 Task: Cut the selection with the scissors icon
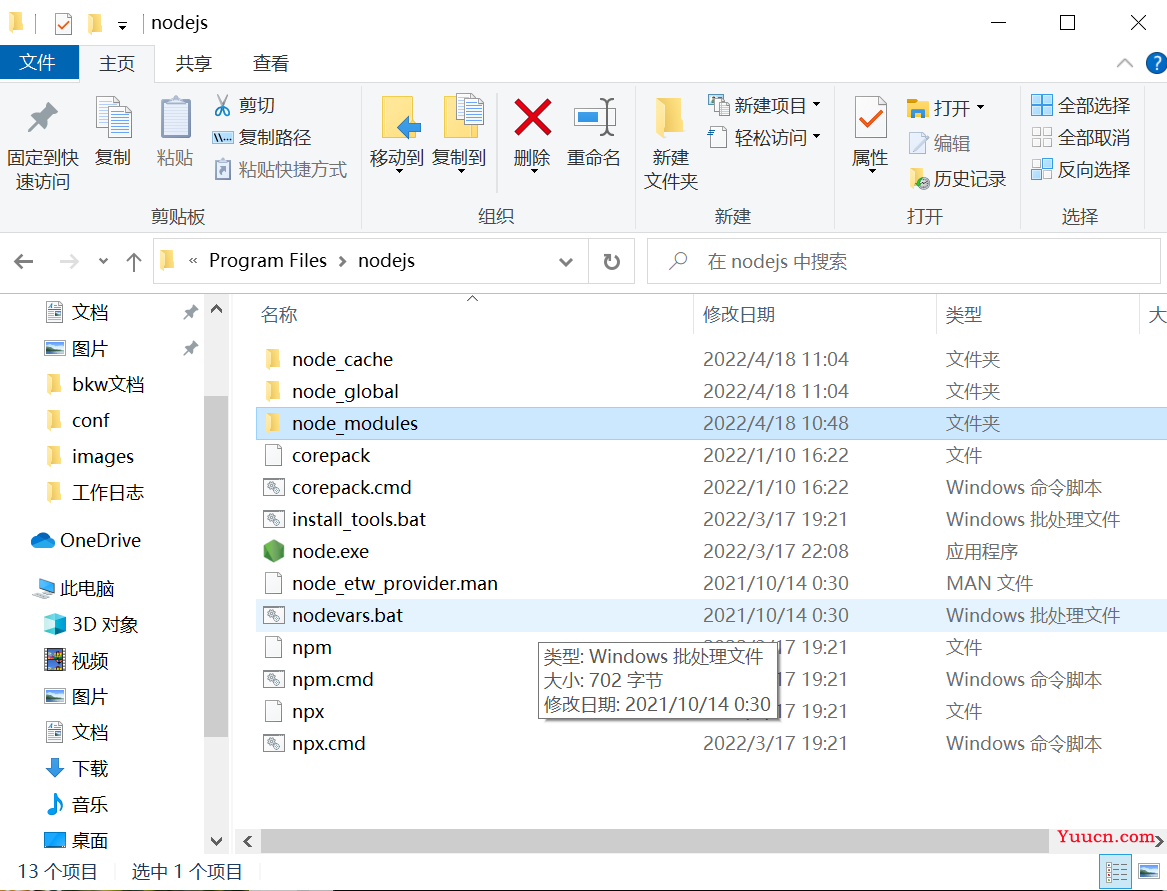[244, 106]
